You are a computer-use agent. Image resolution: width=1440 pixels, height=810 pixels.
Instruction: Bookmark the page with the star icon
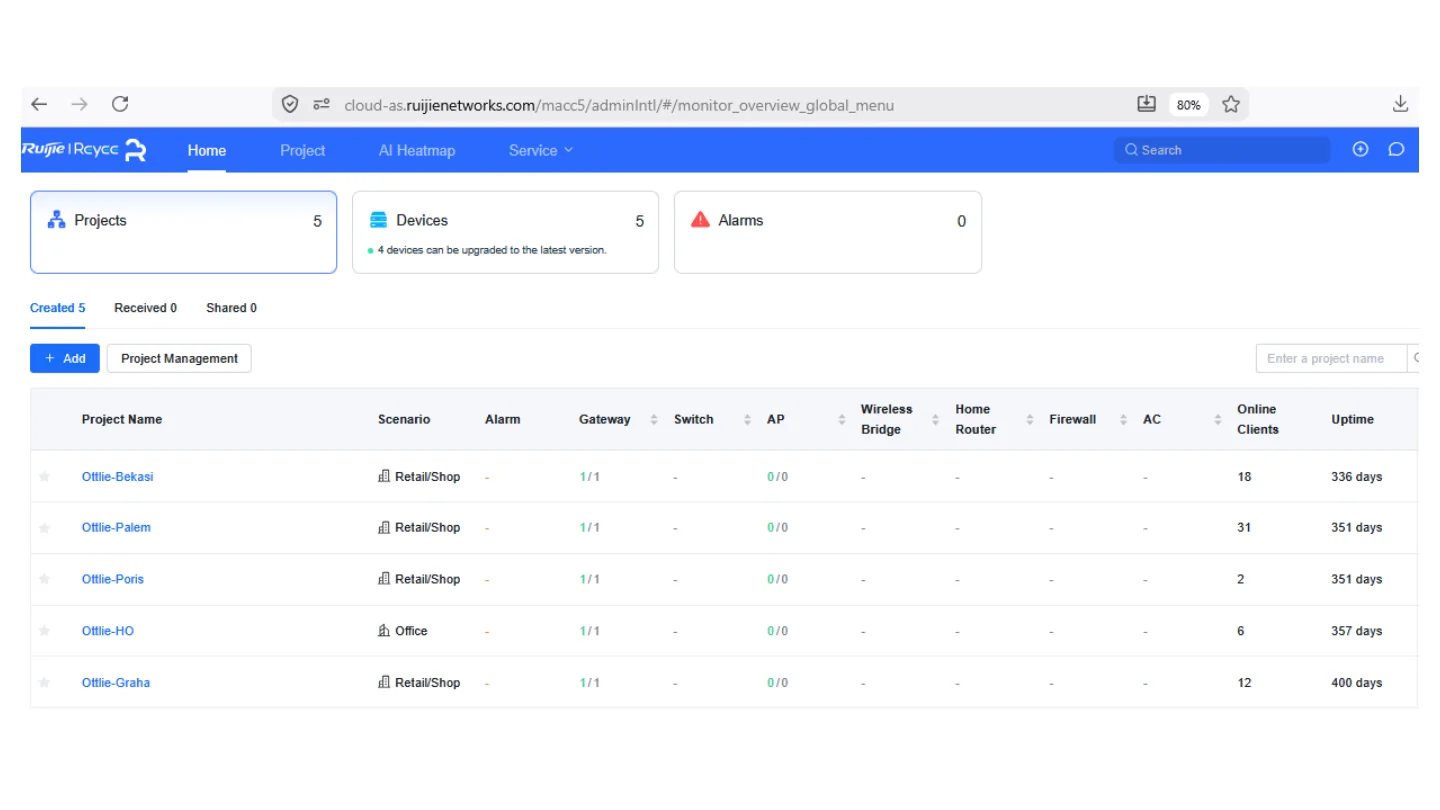[x=1231, y=104]
